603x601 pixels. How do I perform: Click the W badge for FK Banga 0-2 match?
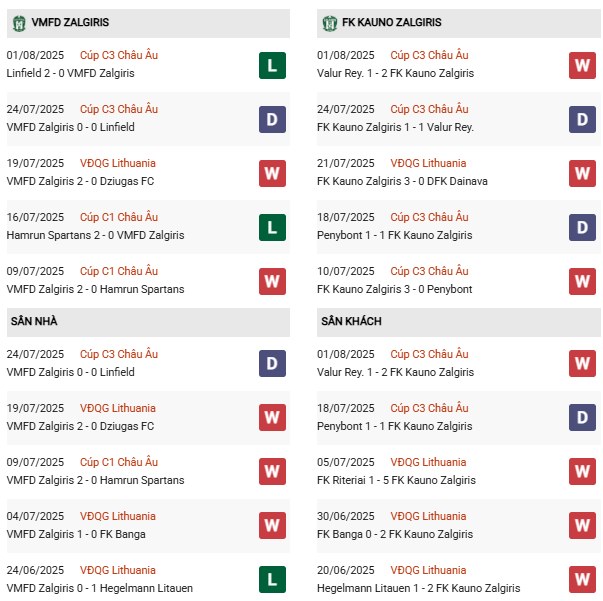pyautogui.click(x=582, y=526)
